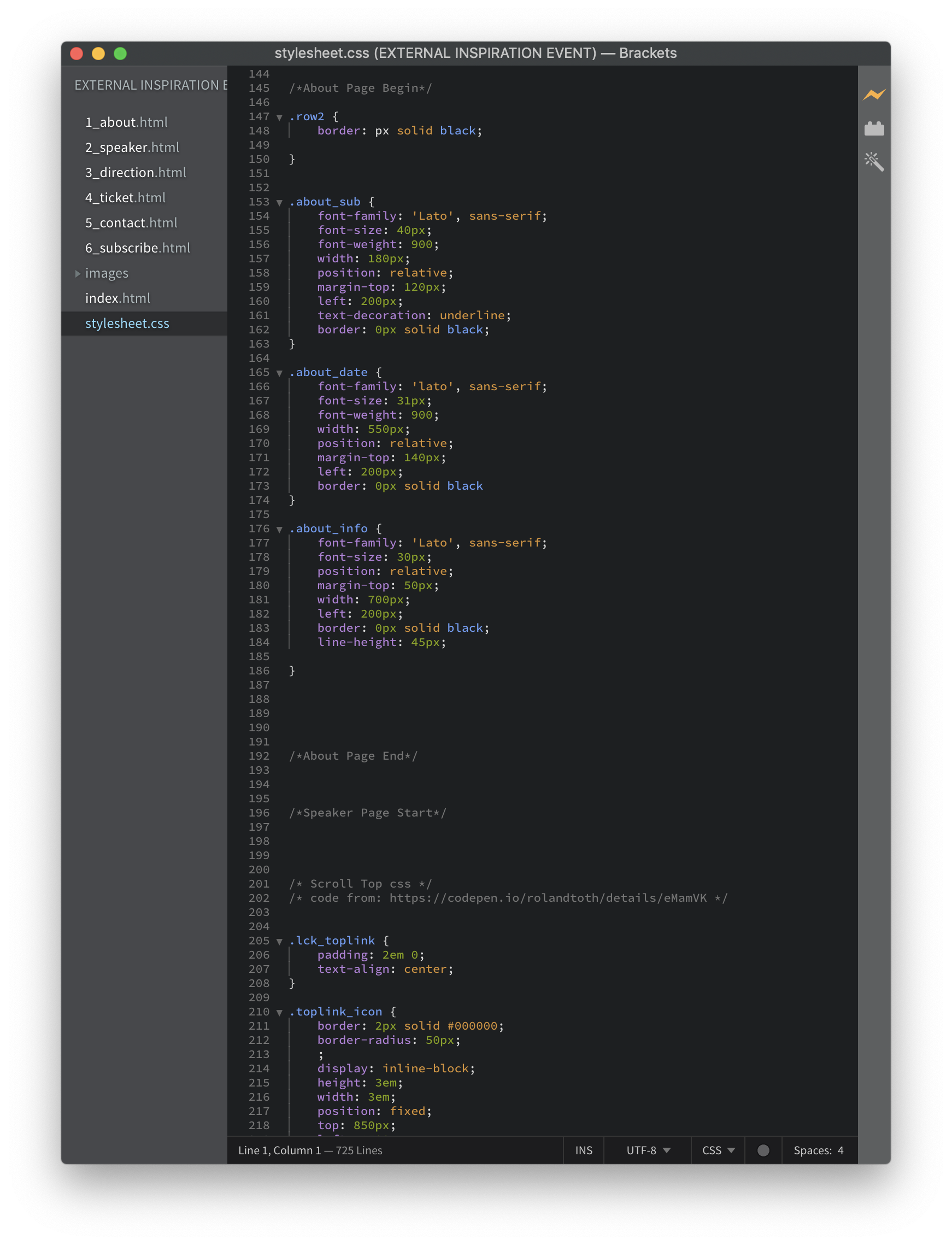Click the 'position: fixed' line
Image resolution: width=952 pixels, height=1245 pixels.
[374, 1111]
